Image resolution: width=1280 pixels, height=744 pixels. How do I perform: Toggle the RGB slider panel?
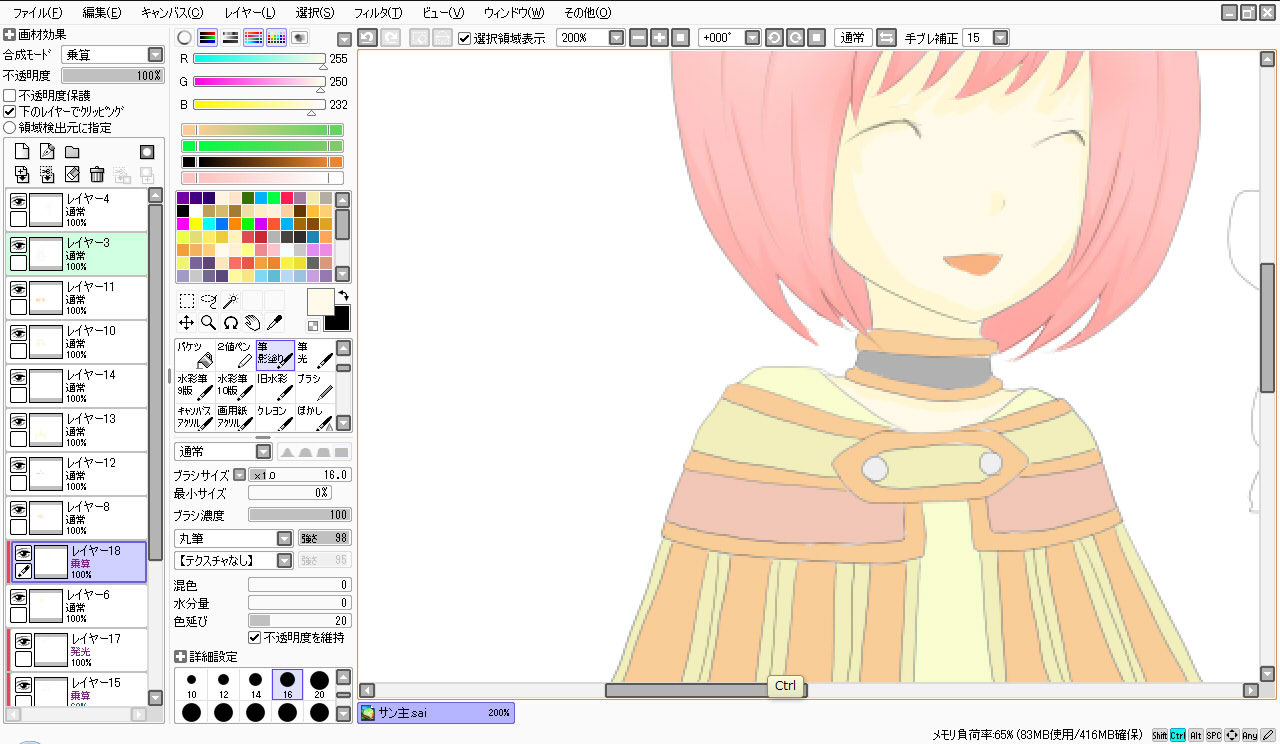pos(208,38)
